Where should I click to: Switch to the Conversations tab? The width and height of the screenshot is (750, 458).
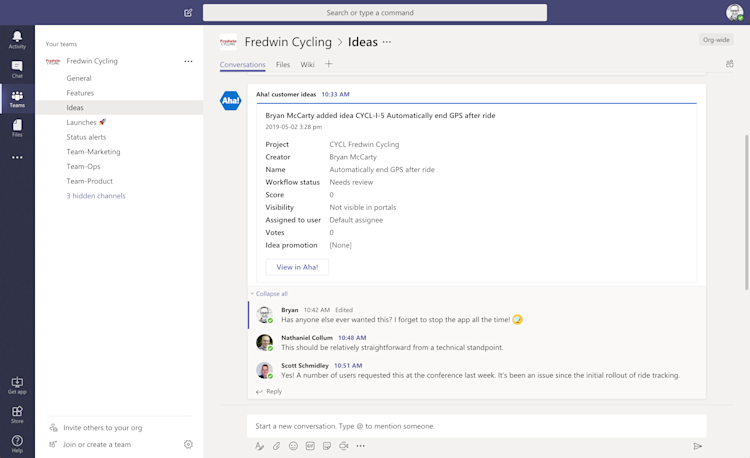click(x=243, y=65)
